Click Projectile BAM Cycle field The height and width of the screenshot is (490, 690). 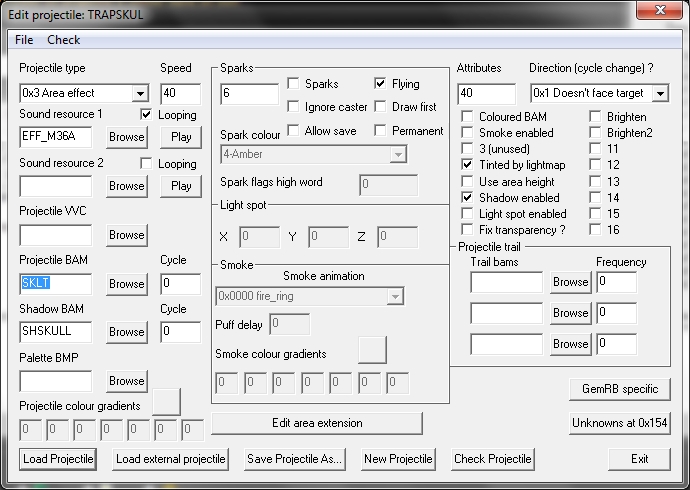tap(181, 284)
